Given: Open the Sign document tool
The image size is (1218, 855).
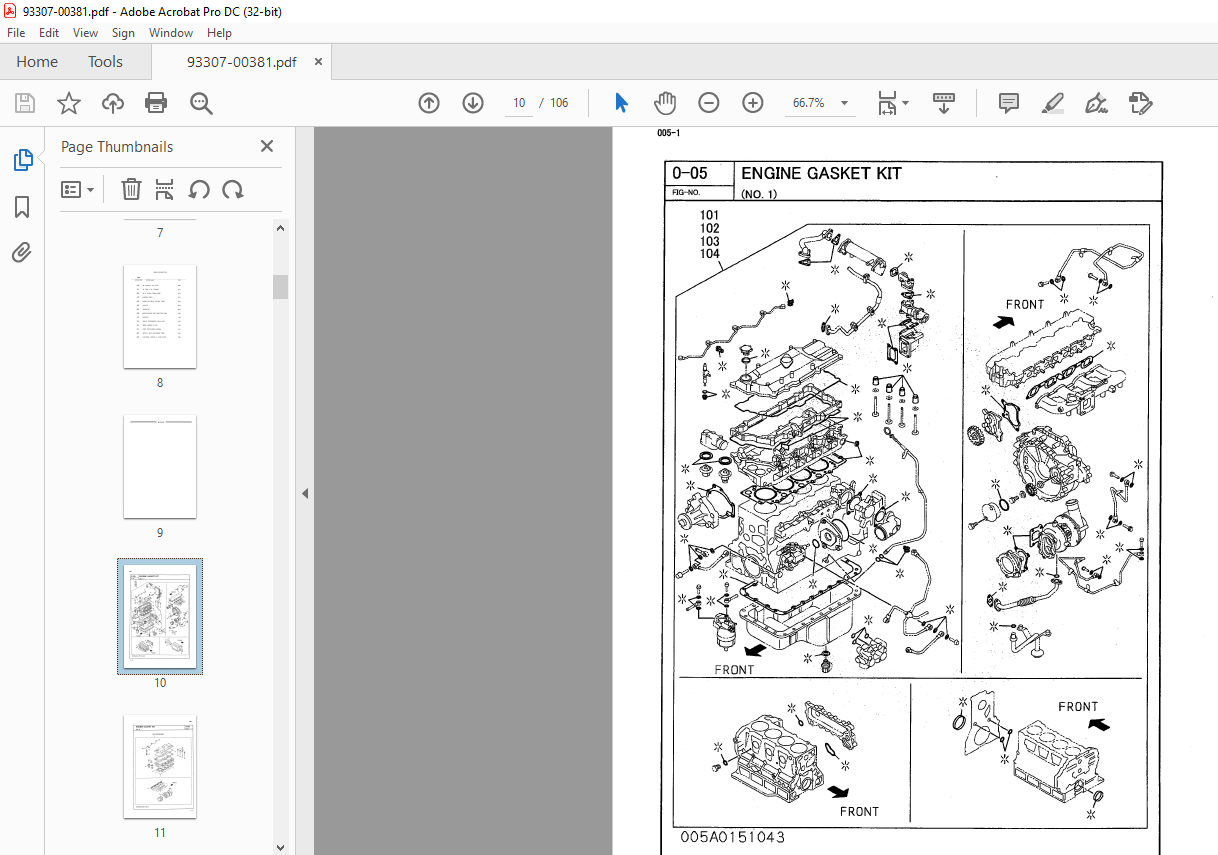Looking at the screenshot, I should [1097, 103].
